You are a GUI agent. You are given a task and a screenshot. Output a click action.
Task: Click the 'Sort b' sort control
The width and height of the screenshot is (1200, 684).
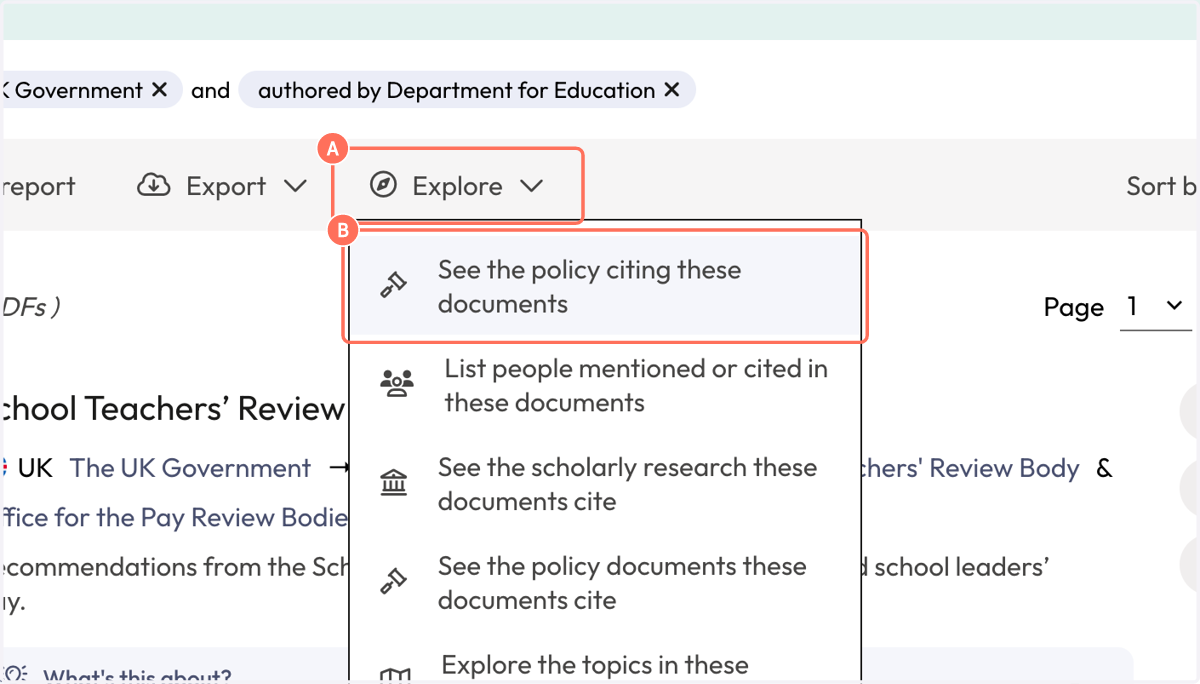(x=1162, y=186)
